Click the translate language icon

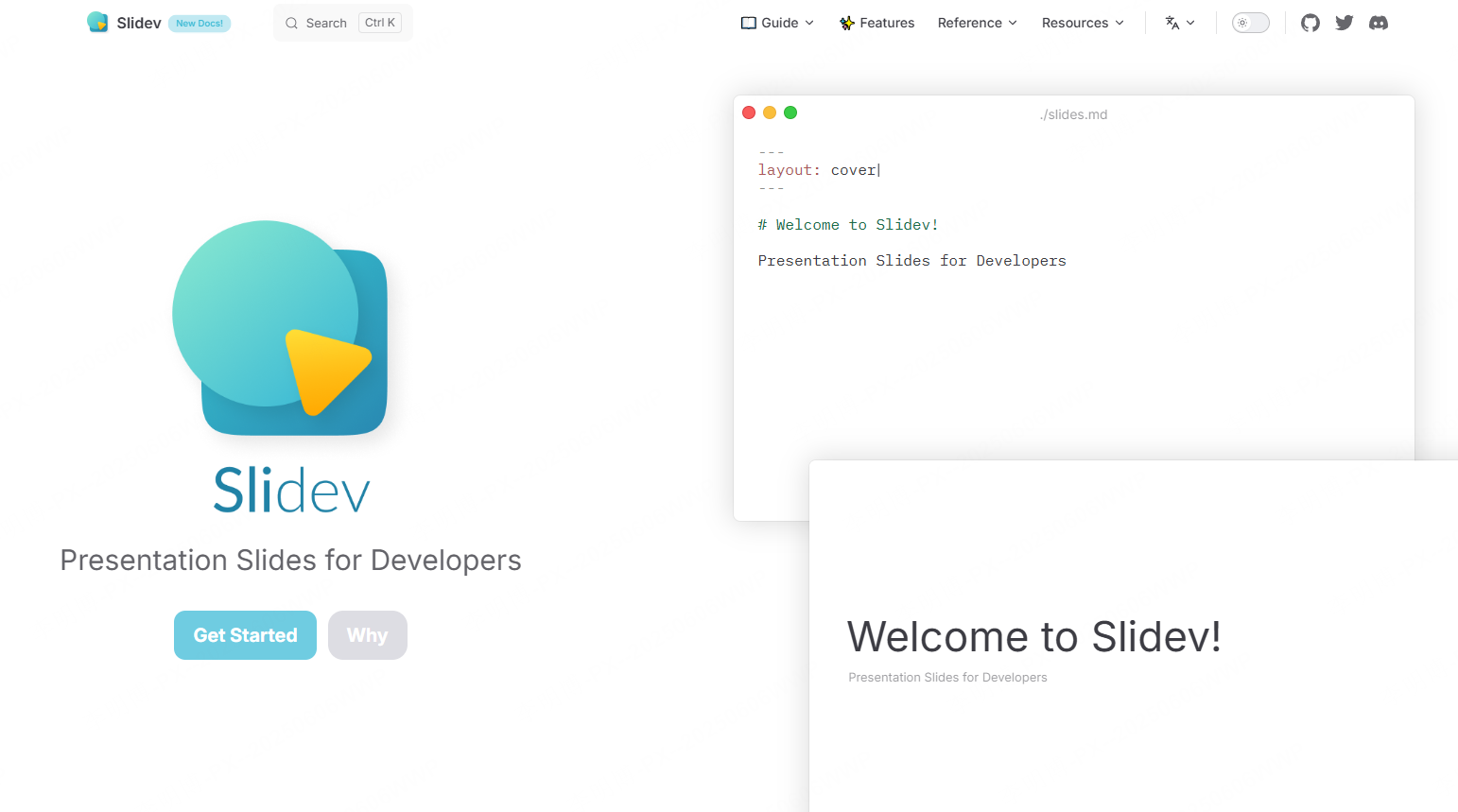(1172, 23)
